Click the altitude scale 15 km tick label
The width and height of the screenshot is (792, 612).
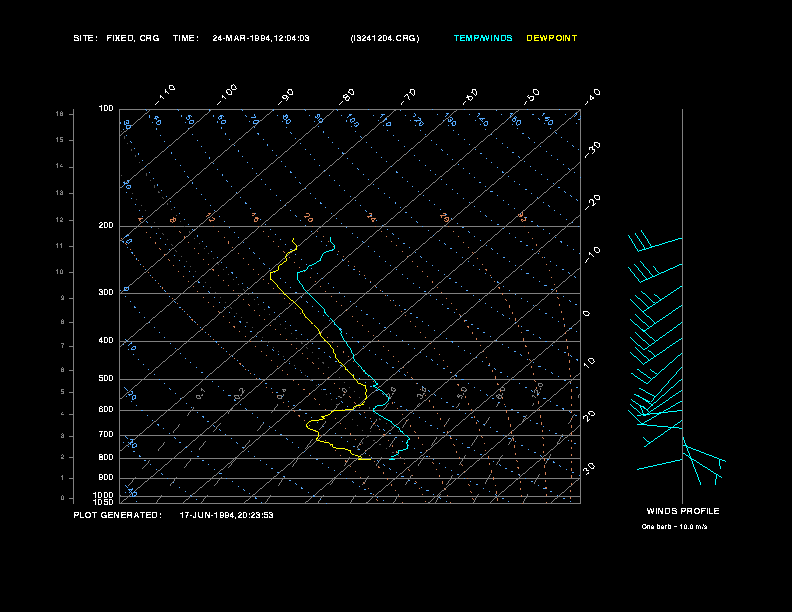coord(60,140)
